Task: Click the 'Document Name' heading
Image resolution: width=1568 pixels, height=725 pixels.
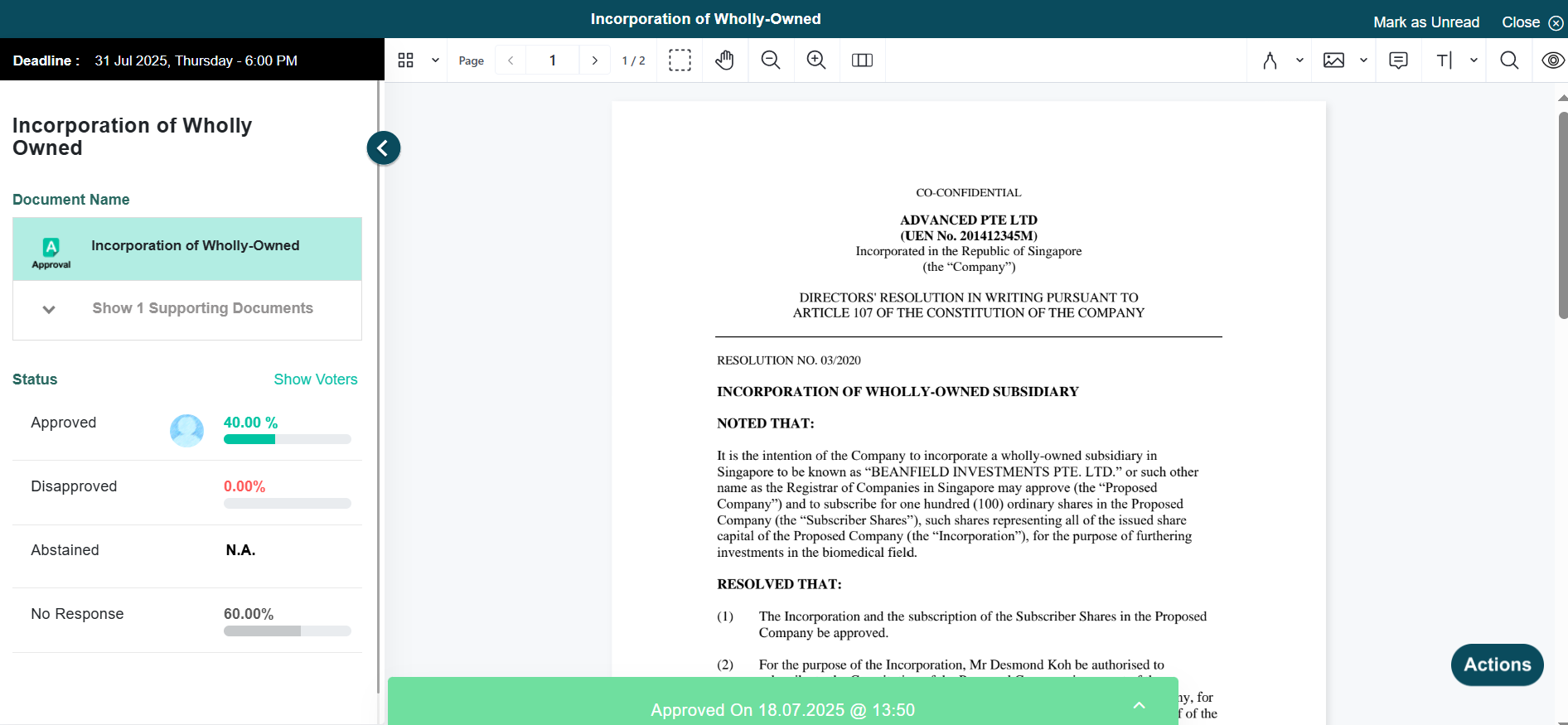Action: (71, 200)
